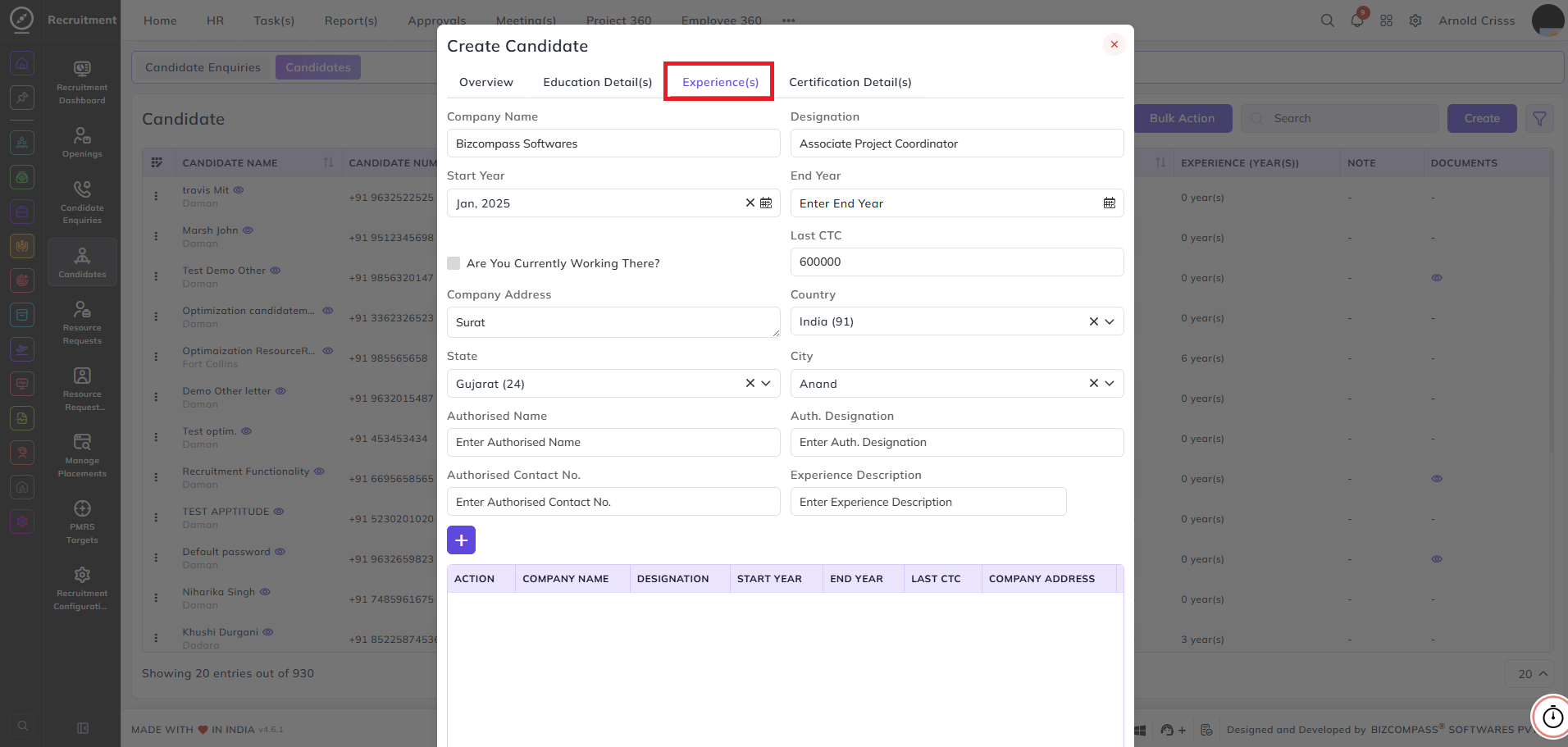Click the compass logo at top left
1568x747 pixels.
(x=22, y=19)
